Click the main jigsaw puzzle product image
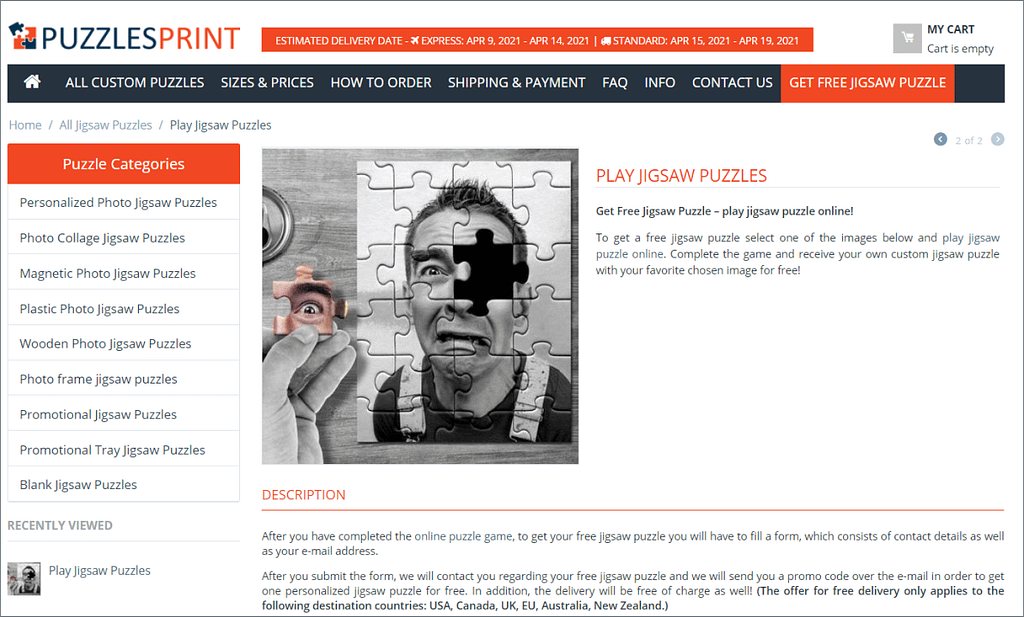Screen dimensions: 1024x617 [x=420, y=306]
